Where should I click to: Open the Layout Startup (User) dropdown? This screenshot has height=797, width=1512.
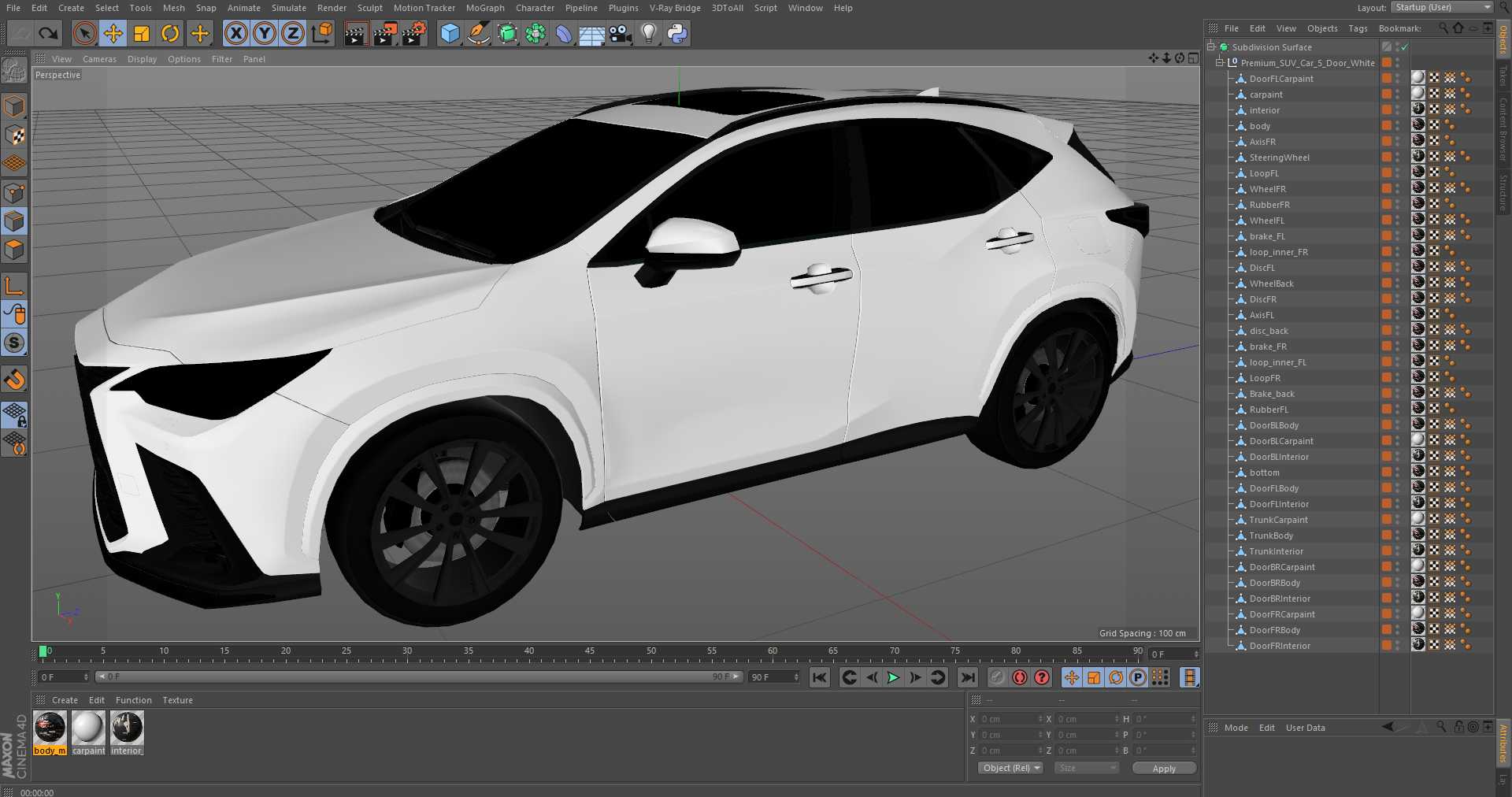[1442, 7]
